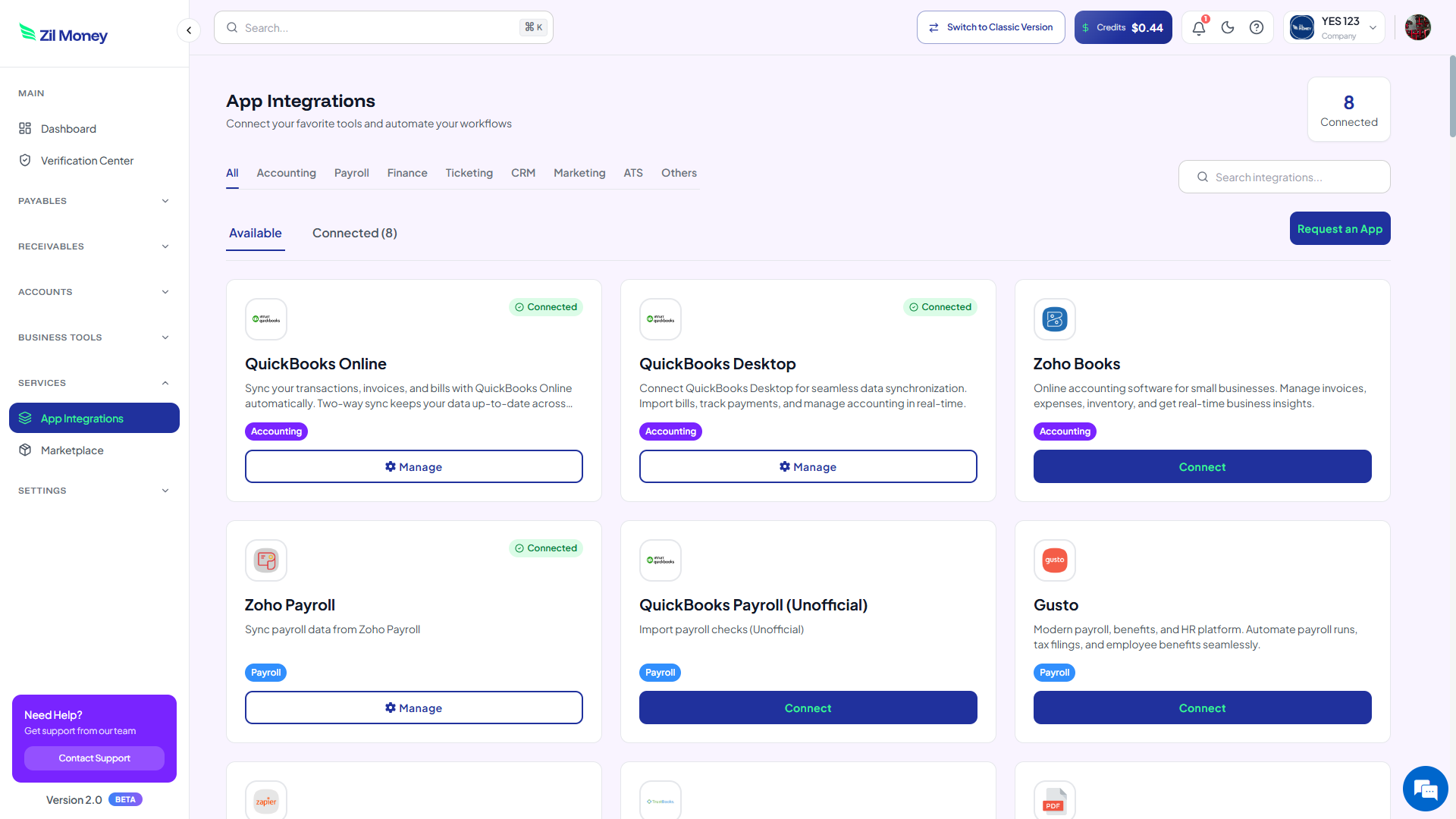Select the CRM category tab
The height and width of the screenshot is (819, 1456).
tap(523, 173)
